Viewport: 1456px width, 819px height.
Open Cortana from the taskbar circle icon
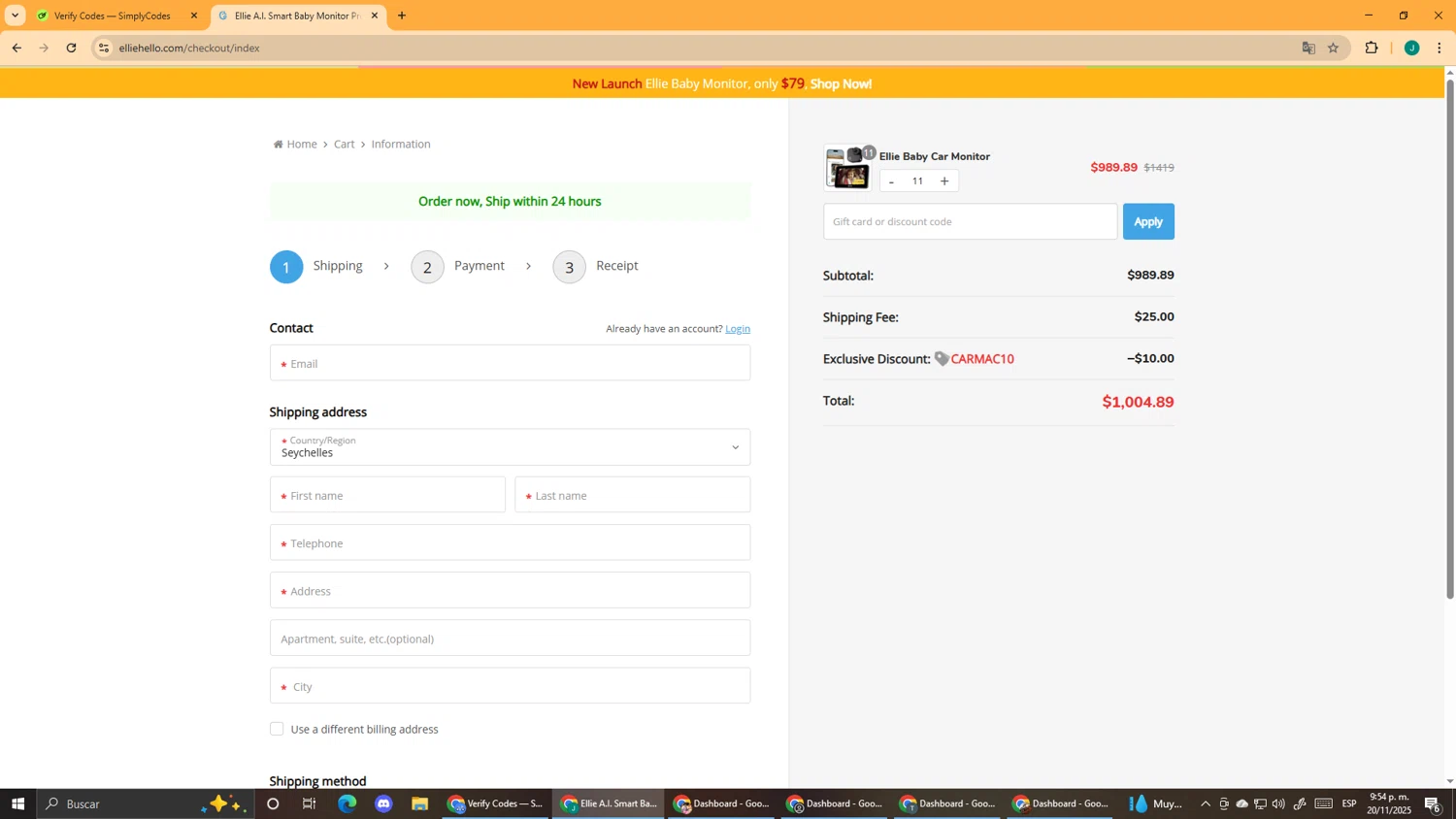[273, 803]
